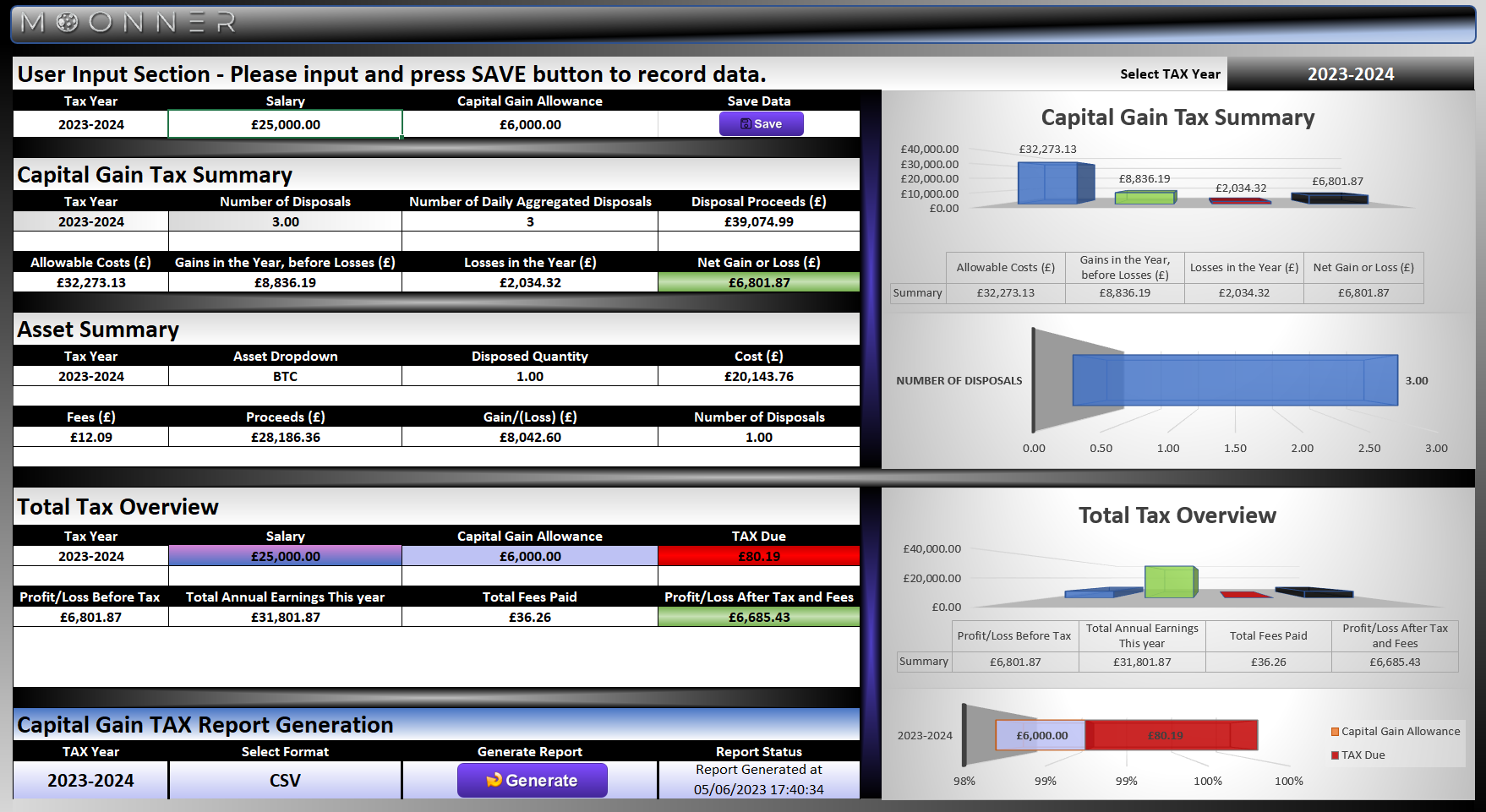Click the blue Number of Disposals bar
This screenshot has height=812, width=1486.
tap(1234, 380)
